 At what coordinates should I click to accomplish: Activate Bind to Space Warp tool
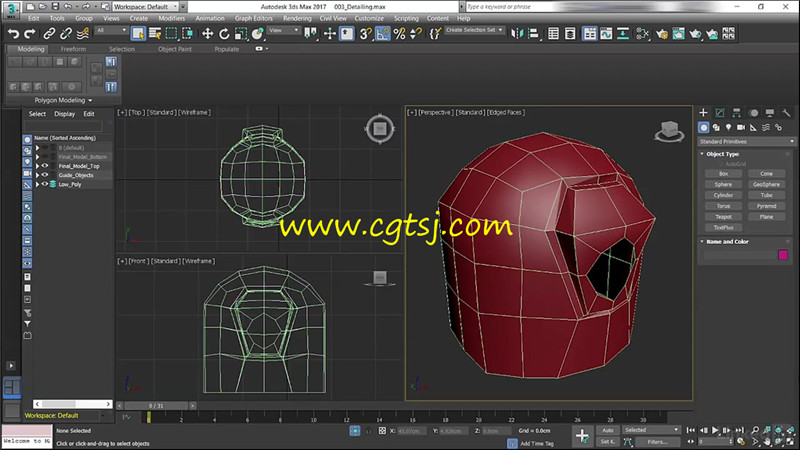(x=82, y=34)
